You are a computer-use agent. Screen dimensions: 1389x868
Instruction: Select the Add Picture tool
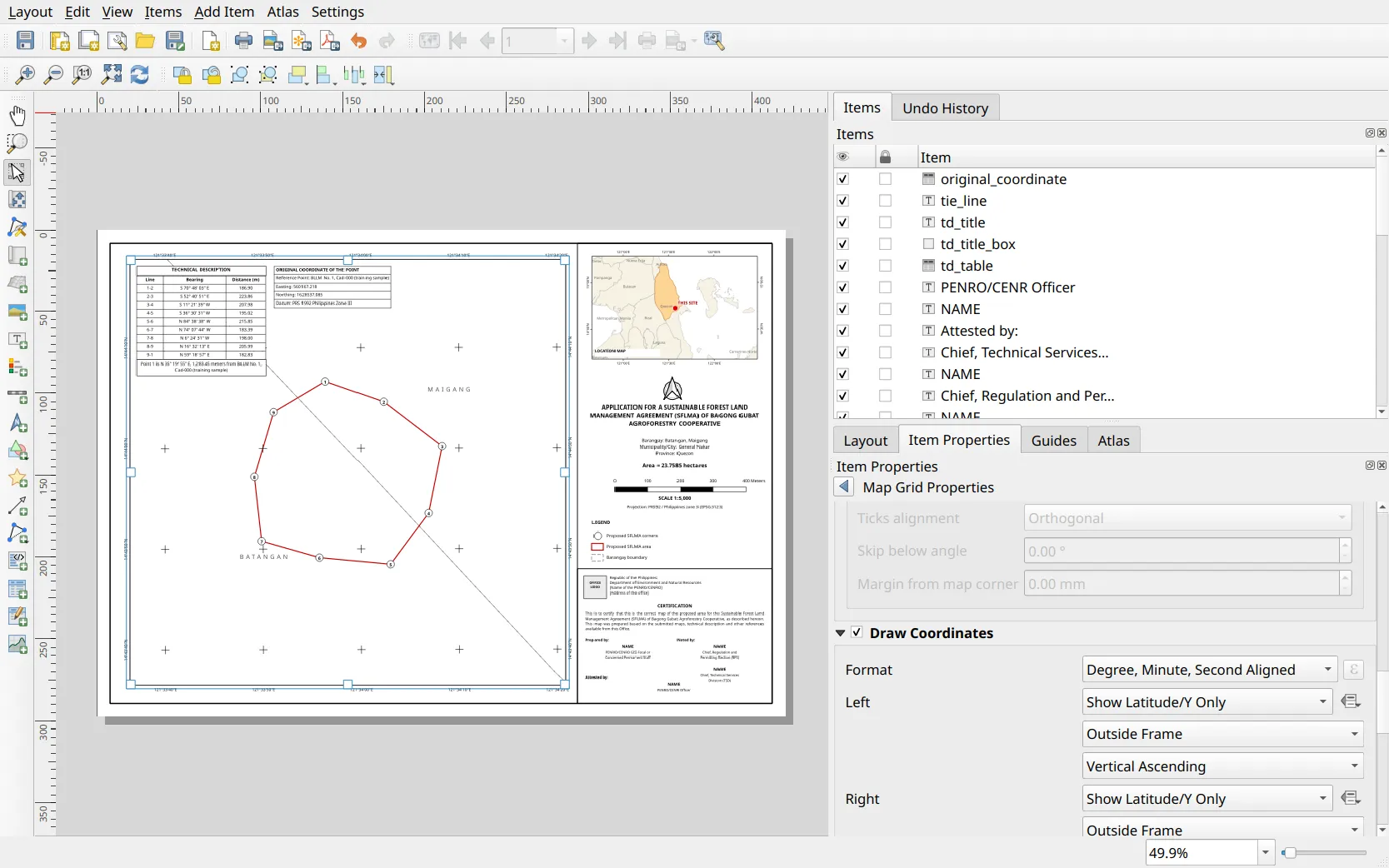point(17,312)
